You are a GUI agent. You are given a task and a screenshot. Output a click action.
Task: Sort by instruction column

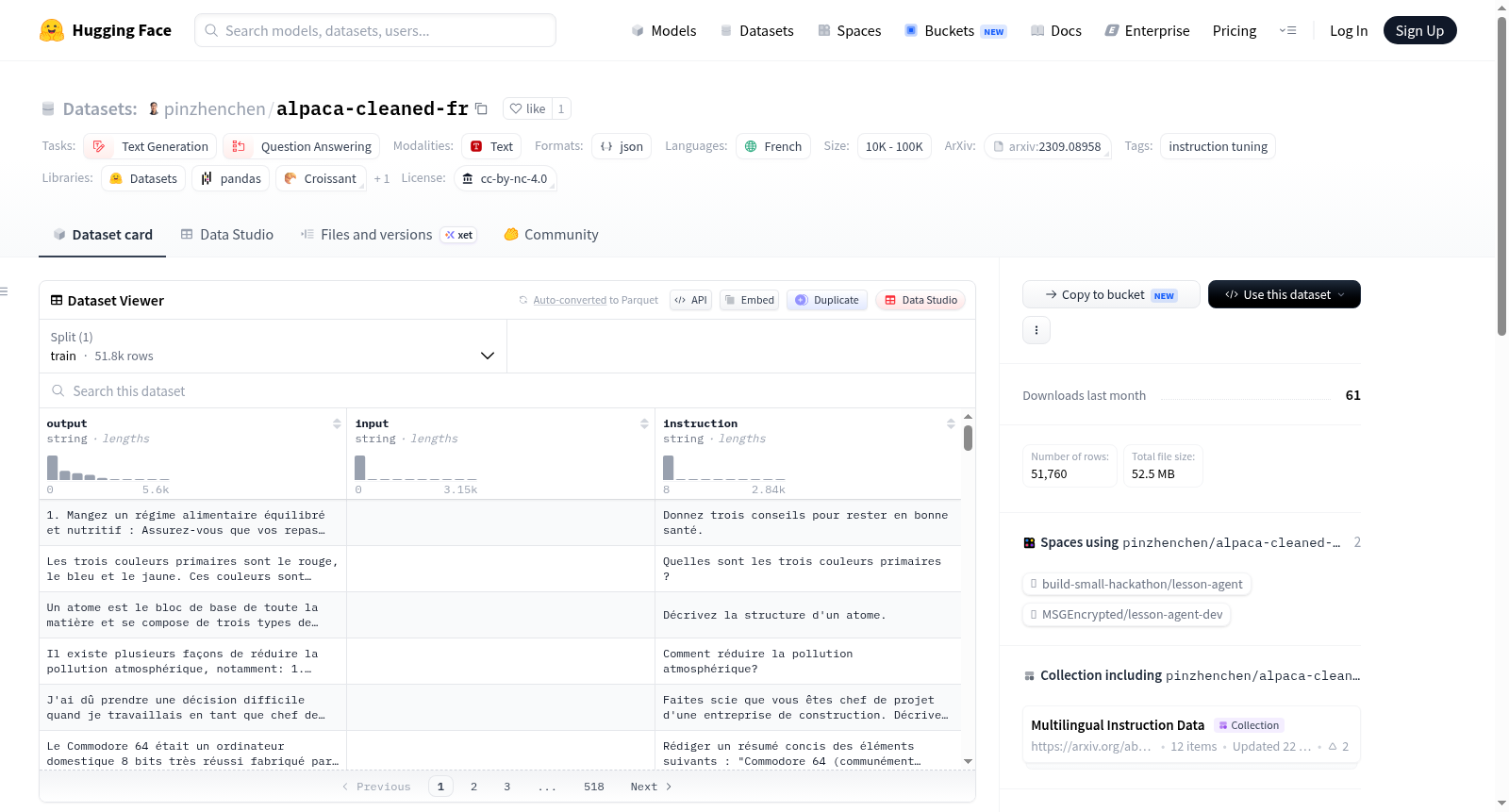[x=951, y=423]
